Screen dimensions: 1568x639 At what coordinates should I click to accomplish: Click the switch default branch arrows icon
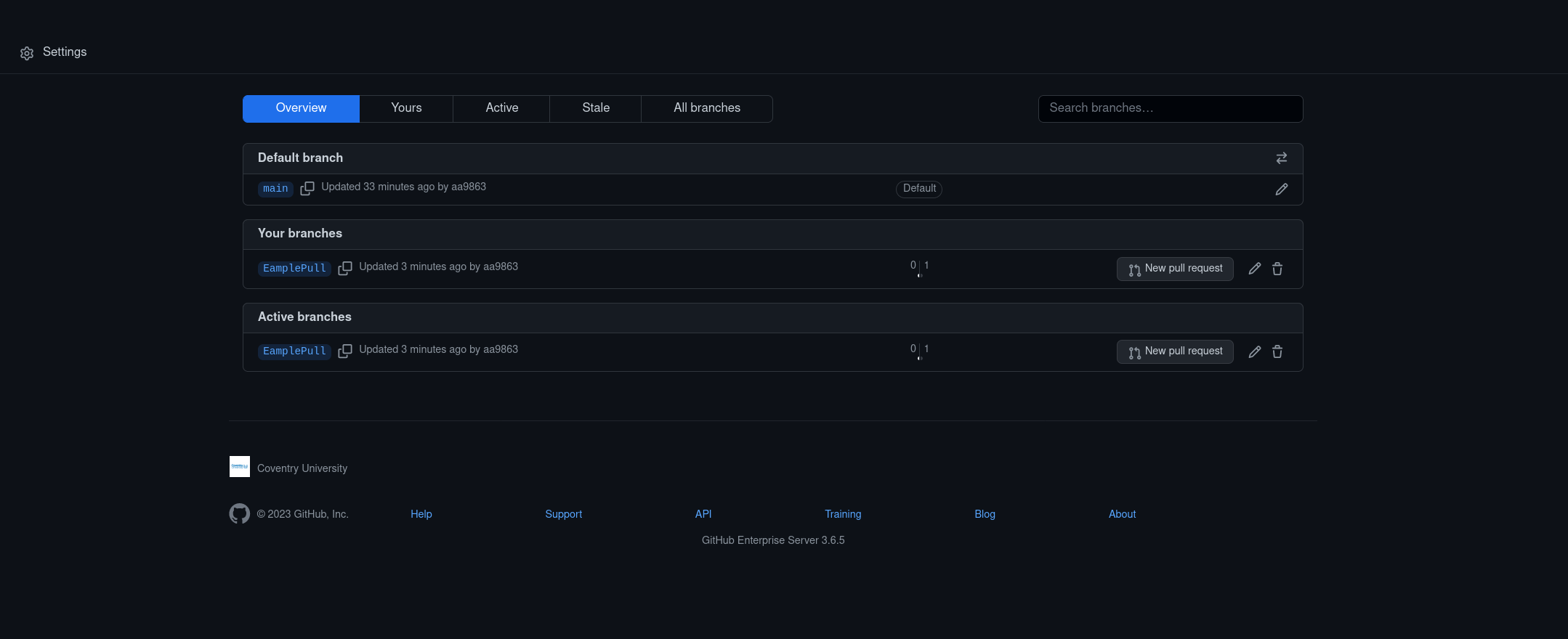[x=1281, y=158]
